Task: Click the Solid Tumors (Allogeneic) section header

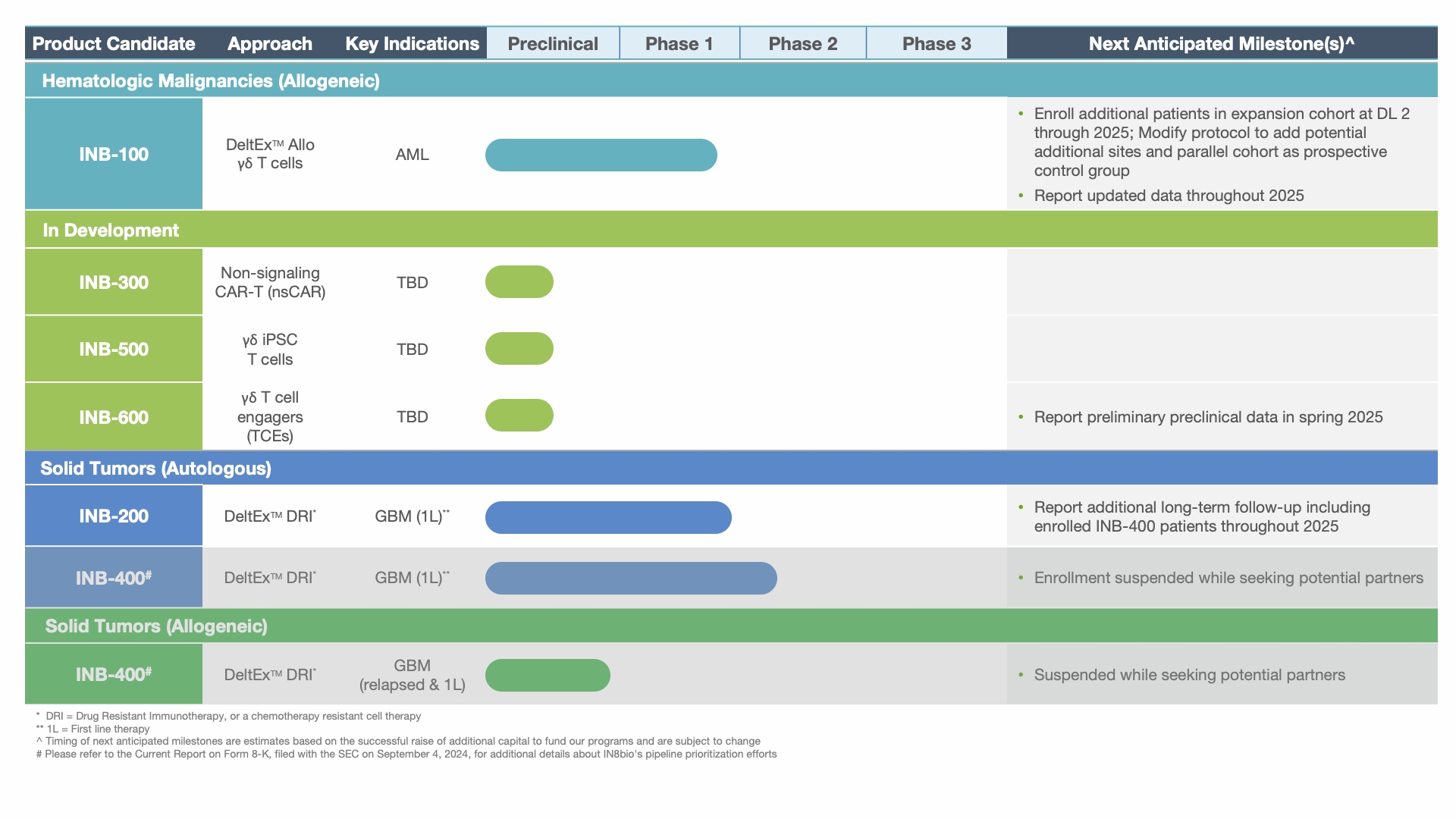Action: 155,626
